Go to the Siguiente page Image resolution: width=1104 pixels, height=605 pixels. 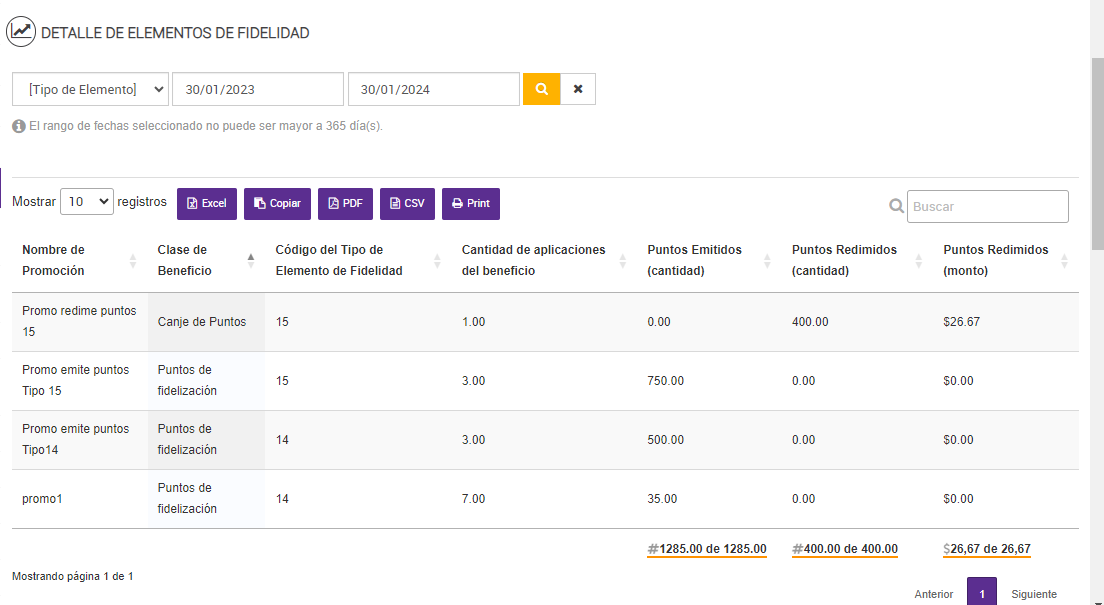(1033, 594)
